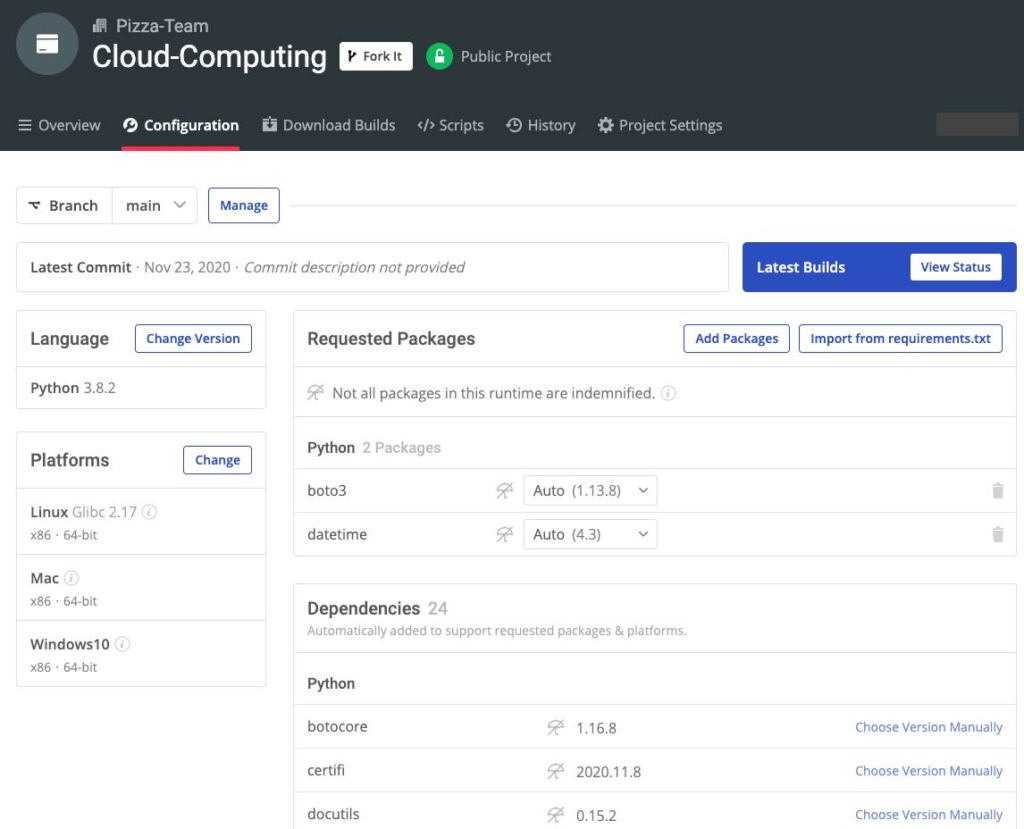Open the boto3 Auto version dropdown
This screenshot has height=829, width=1024.
coord(590,490)
